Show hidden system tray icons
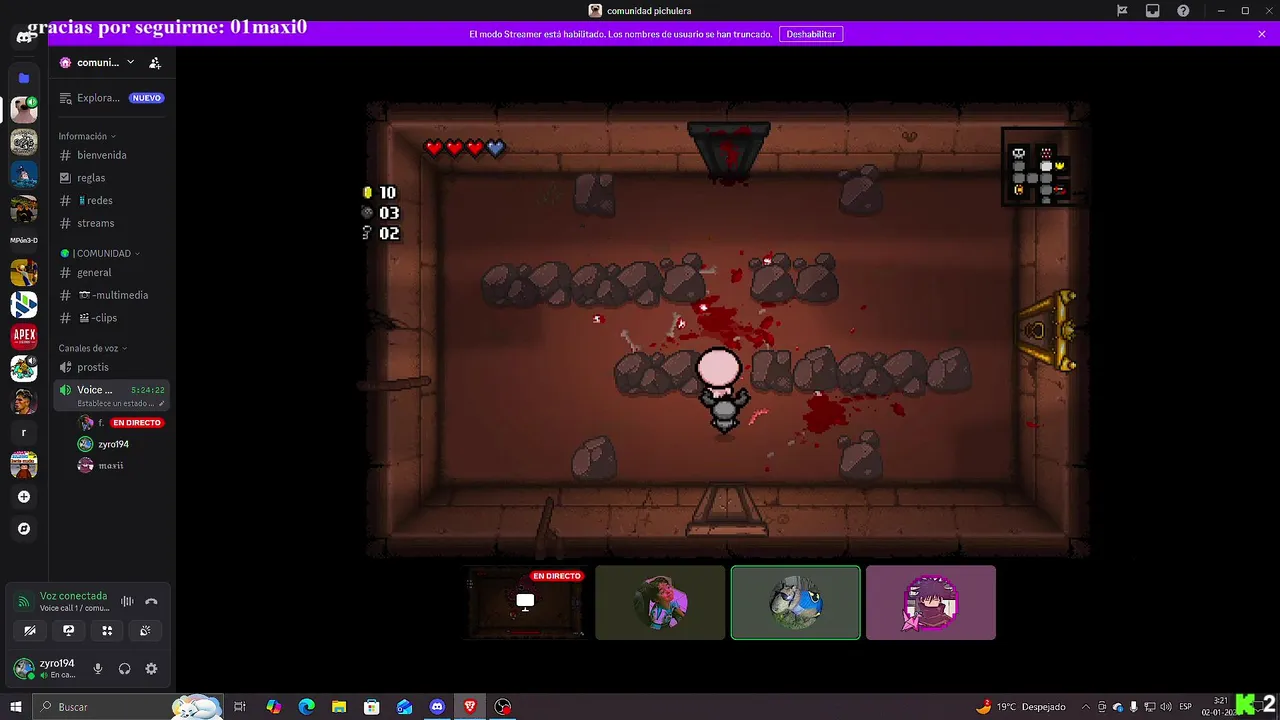Screen dimensions: 1280x720 coord(1087,707)
